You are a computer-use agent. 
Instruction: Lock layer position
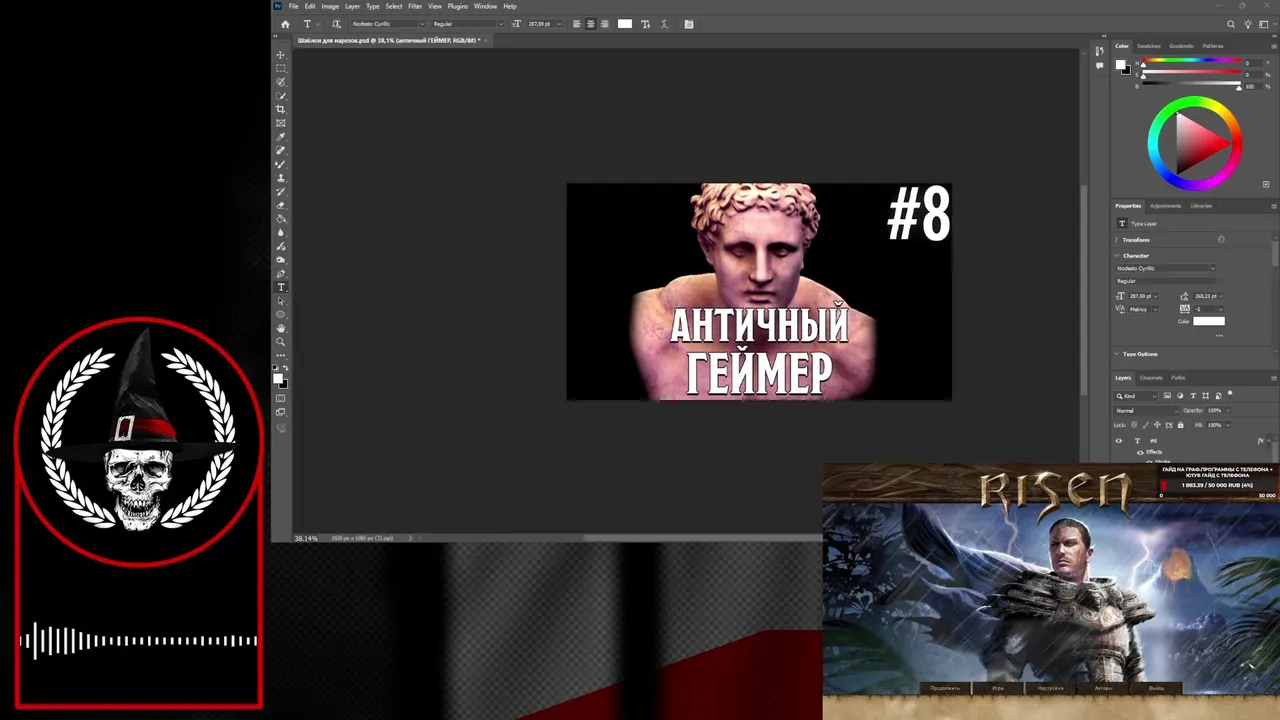(1157, 425)
